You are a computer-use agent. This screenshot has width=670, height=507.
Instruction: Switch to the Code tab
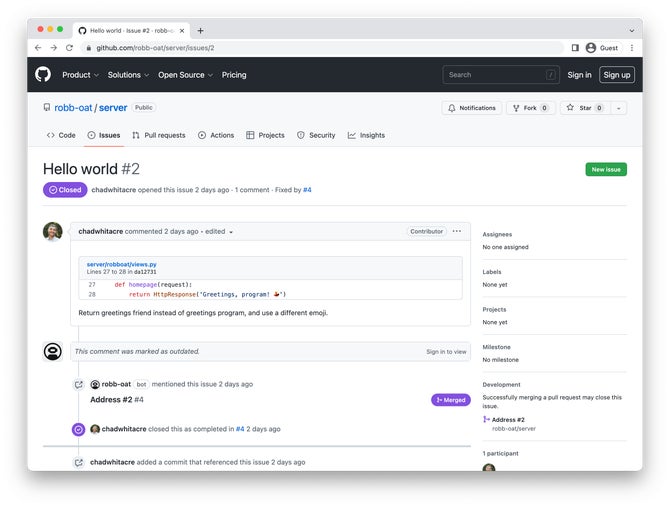point(61,135)
